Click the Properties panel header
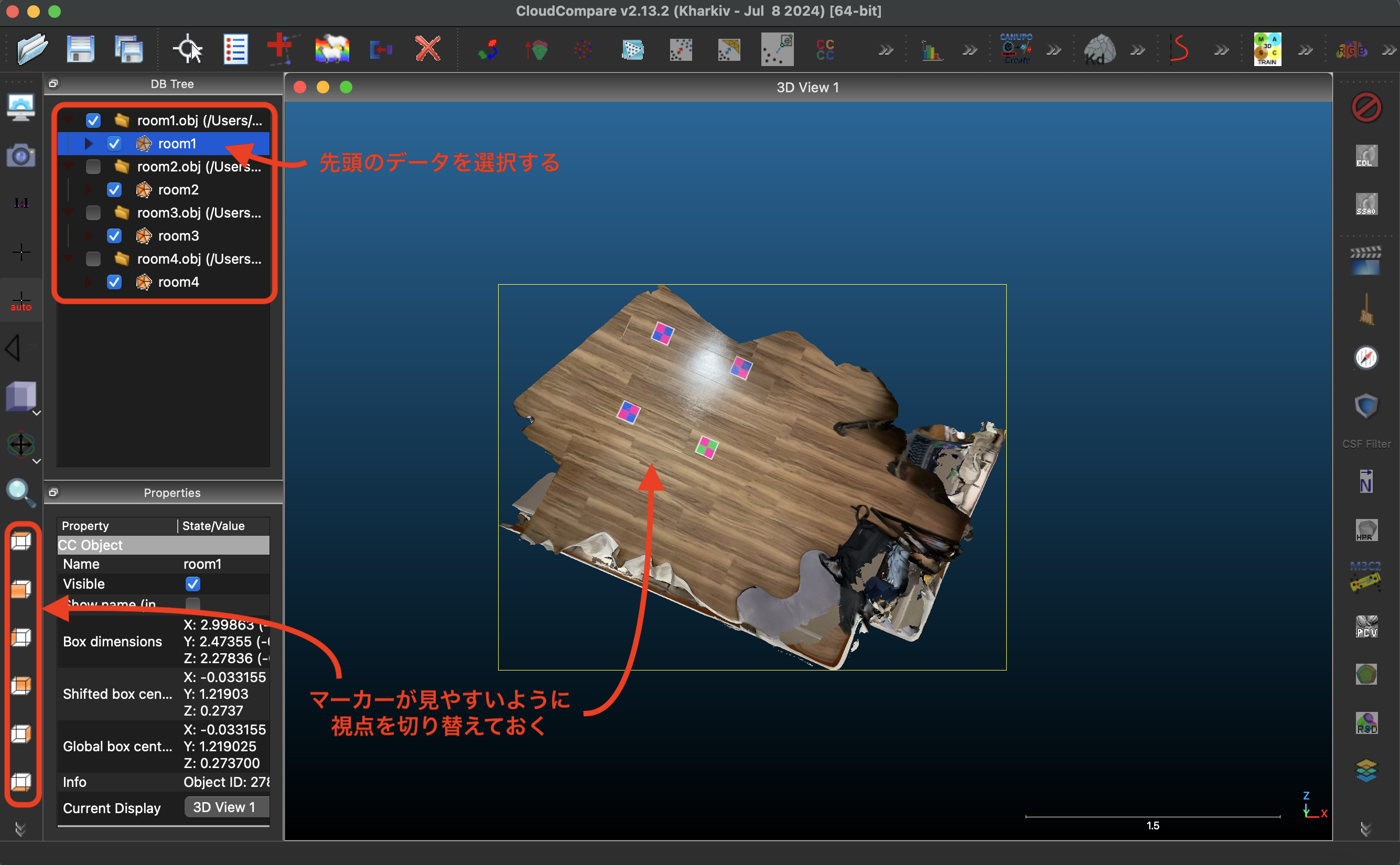Screen dimensions: 1400x865 [x=171, y=493]
